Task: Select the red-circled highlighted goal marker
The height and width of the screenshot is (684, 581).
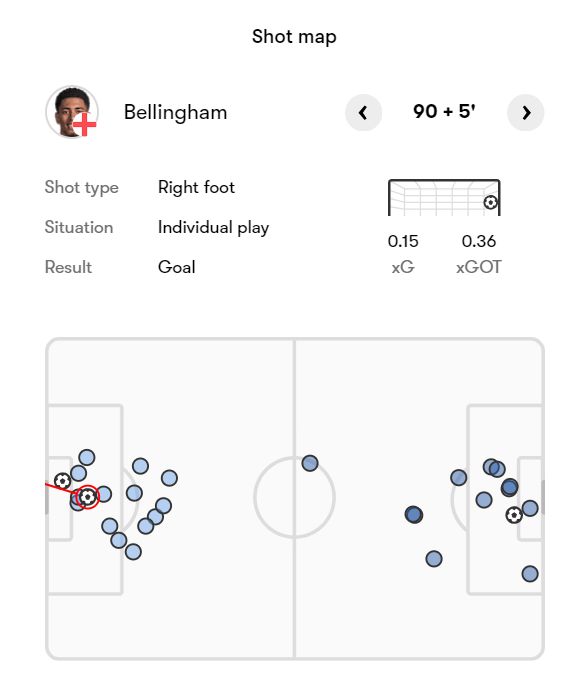Action: point(88,497)
